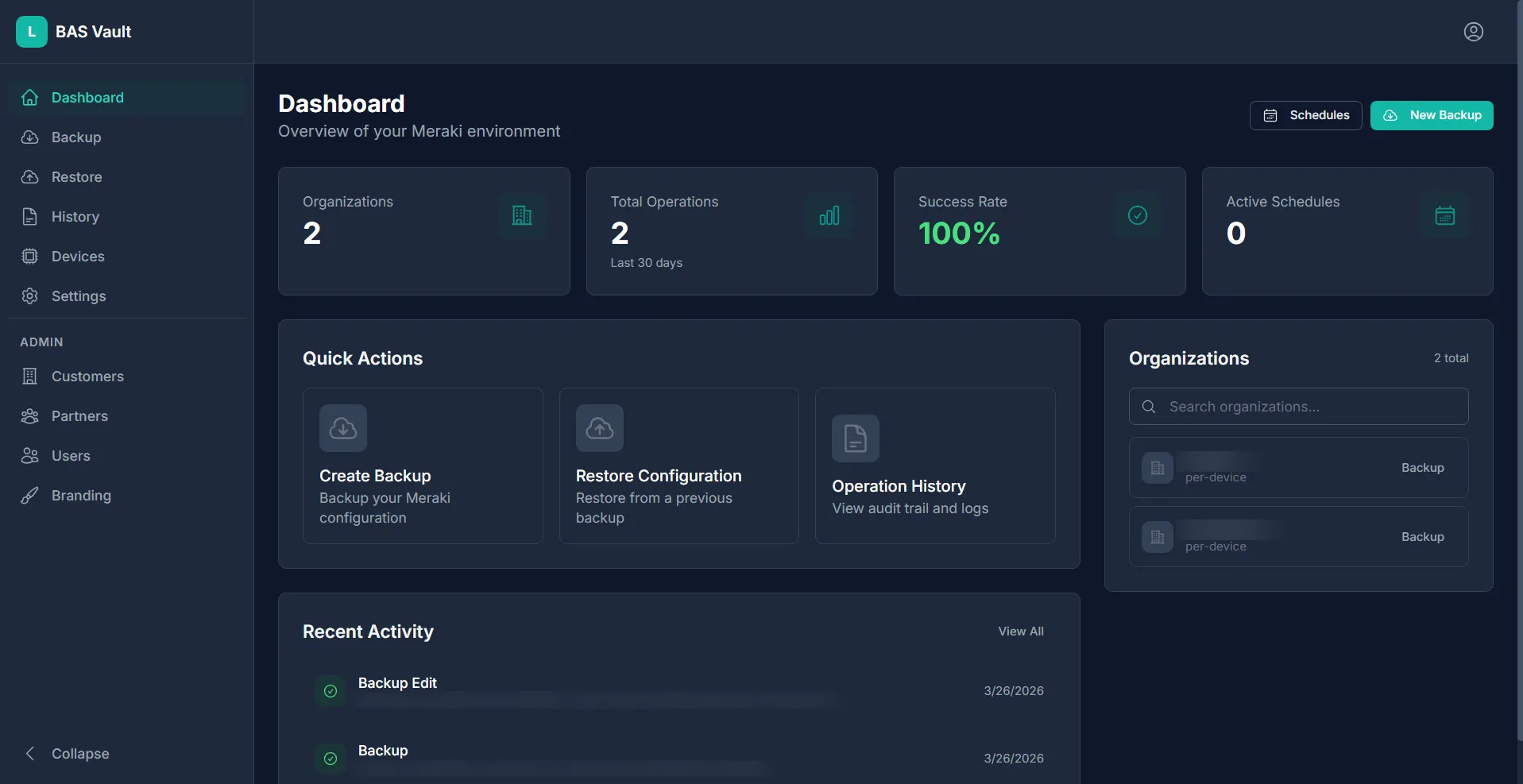Click the Dashboard home icon in sidebar
The width and height of the screenshot is (1523, 784).
click(x=30, y=98)
